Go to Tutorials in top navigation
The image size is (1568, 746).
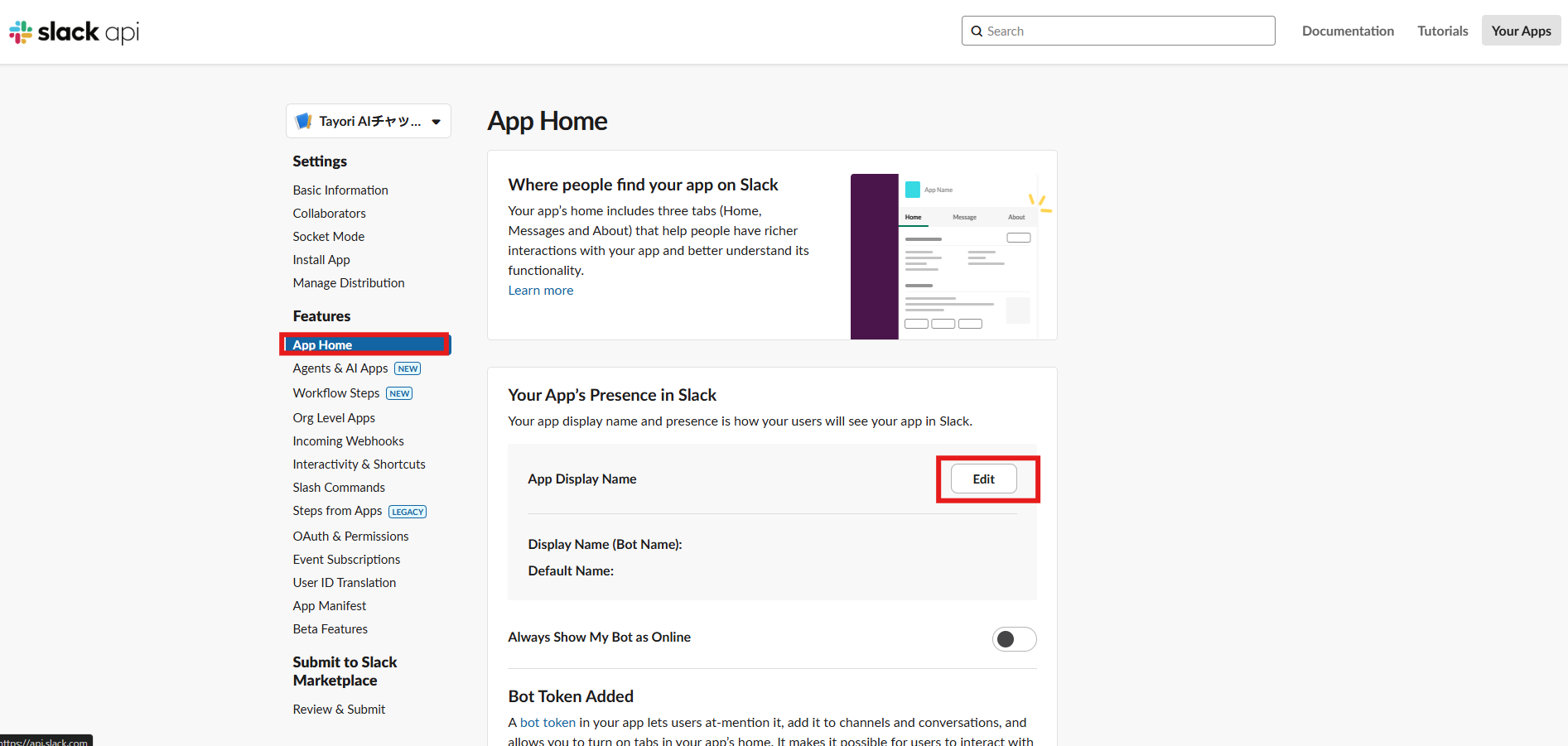(x=1442, y=31)
